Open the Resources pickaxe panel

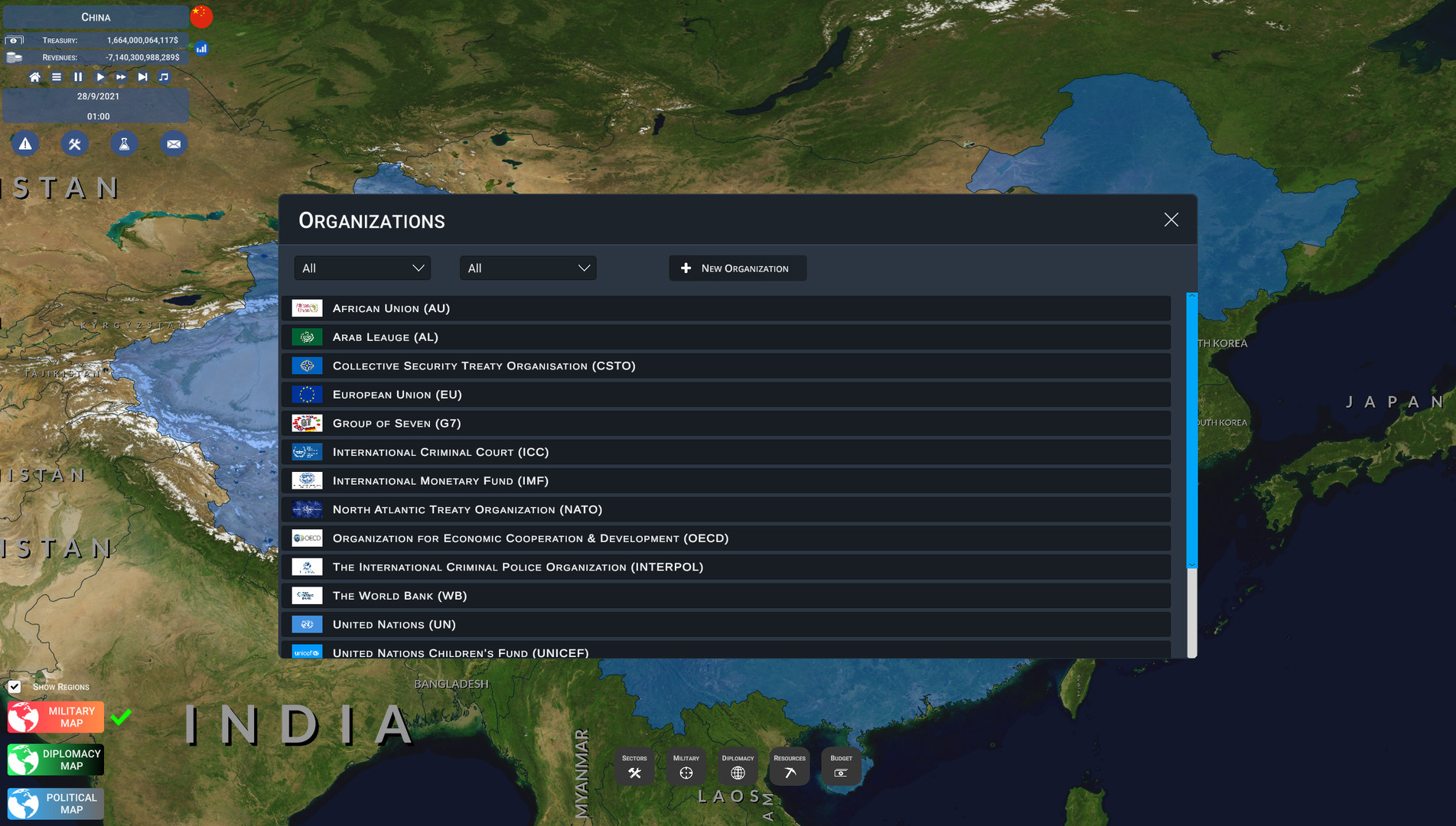tap(789, 766)
